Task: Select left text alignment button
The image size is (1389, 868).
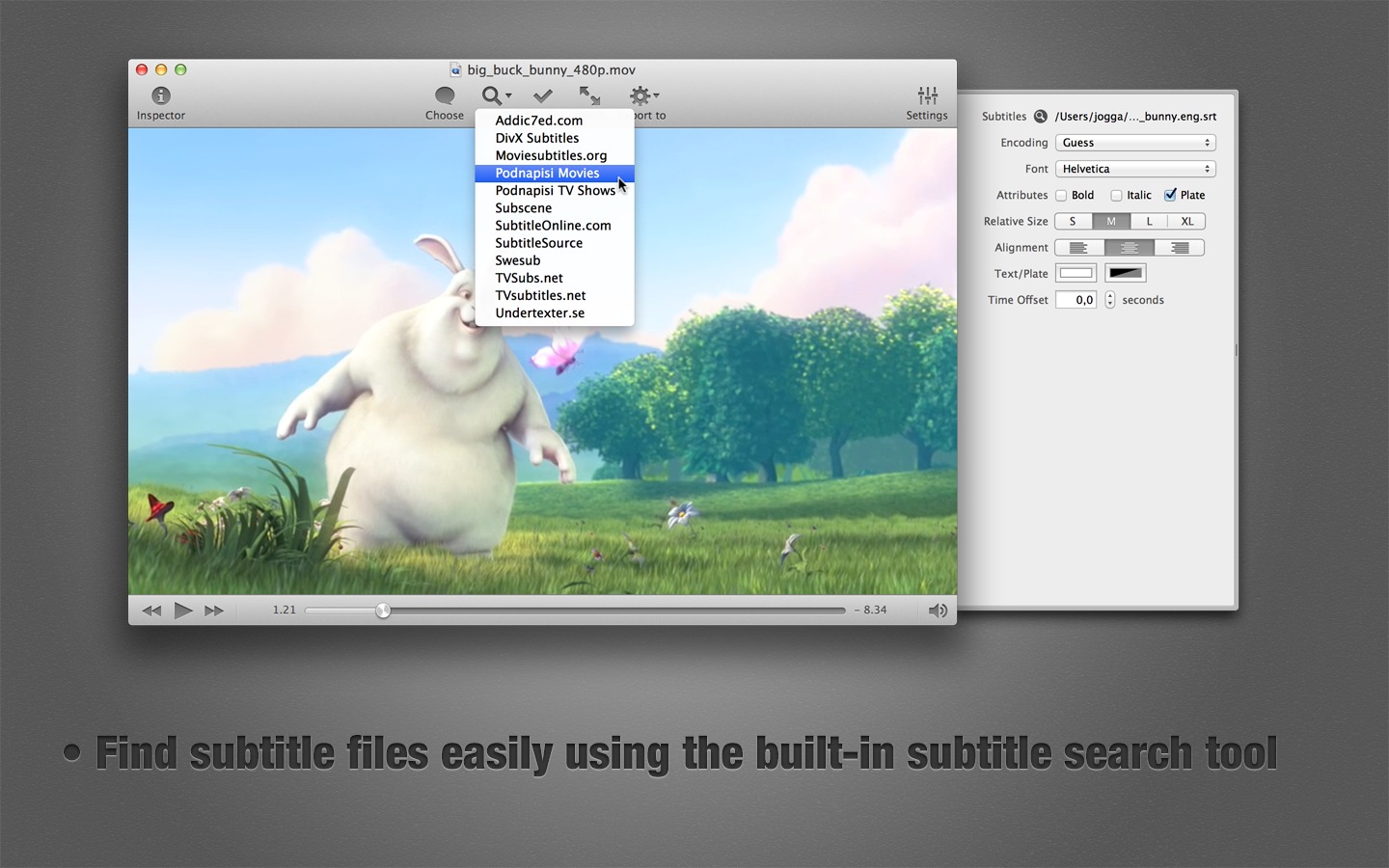Action: point(1079,248)
